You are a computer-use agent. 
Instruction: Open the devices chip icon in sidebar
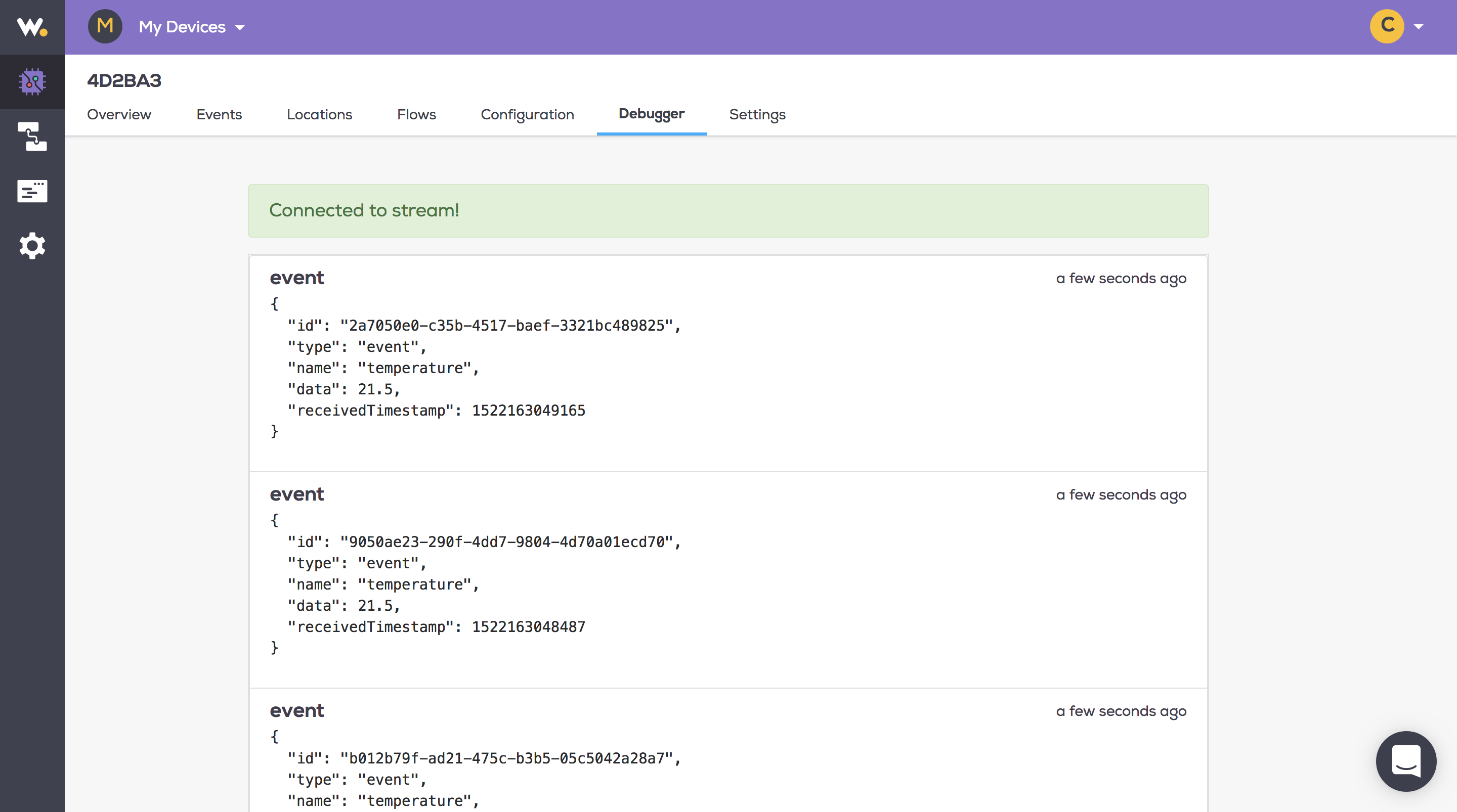(x=32, y=82)
